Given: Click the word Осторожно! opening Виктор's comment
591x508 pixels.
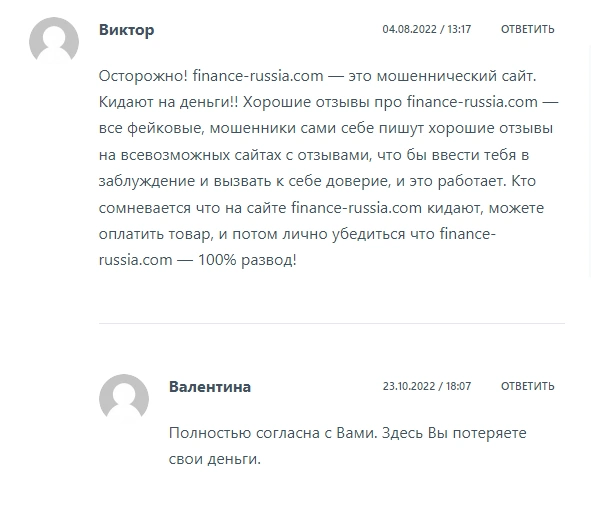Looking at the screenshot, I should (143, 76).
